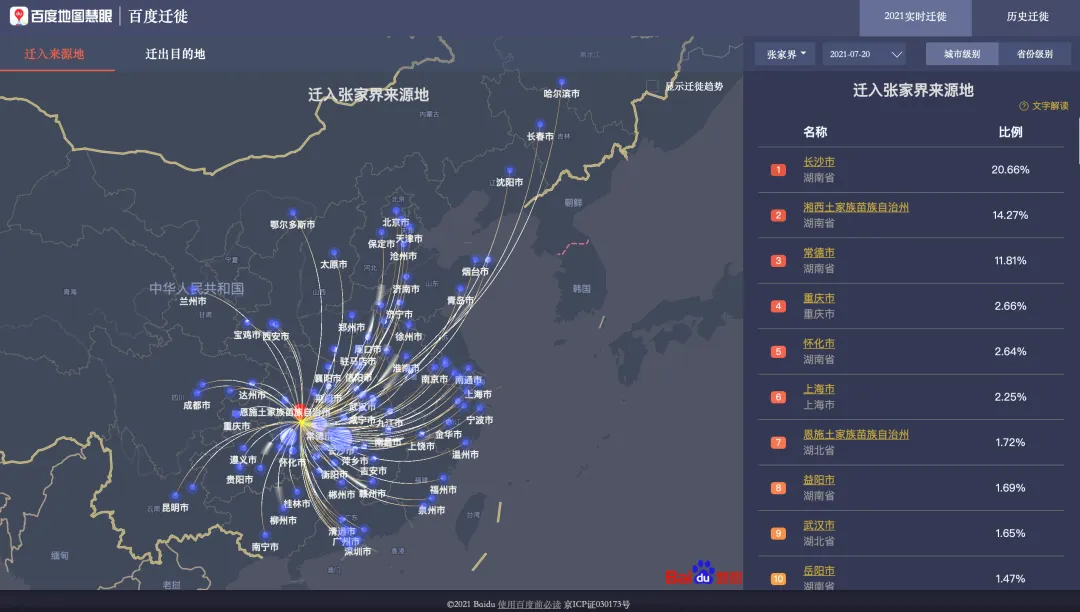Click rank 3 badge
This screenshot has width=1080, height=612.
(x=778, y=261)
